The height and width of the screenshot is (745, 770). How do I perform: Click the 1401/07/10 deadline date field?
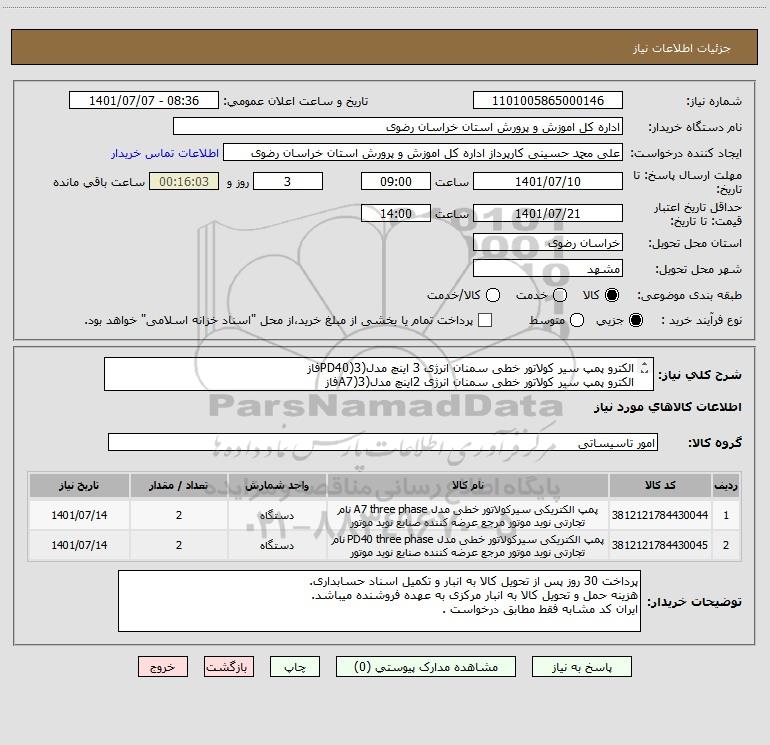coord(548,181)
